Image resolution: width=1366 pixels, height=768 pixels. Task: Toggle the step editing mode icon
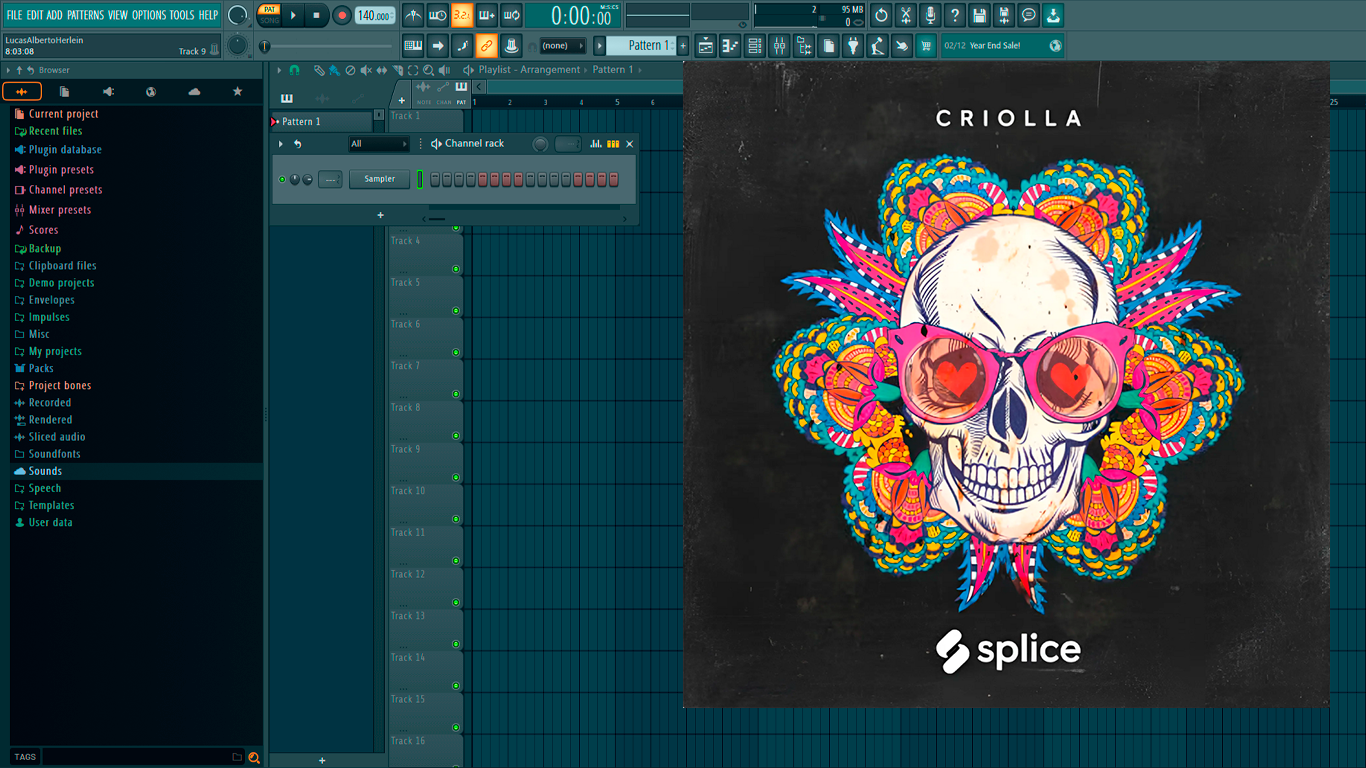pos(462,46)
